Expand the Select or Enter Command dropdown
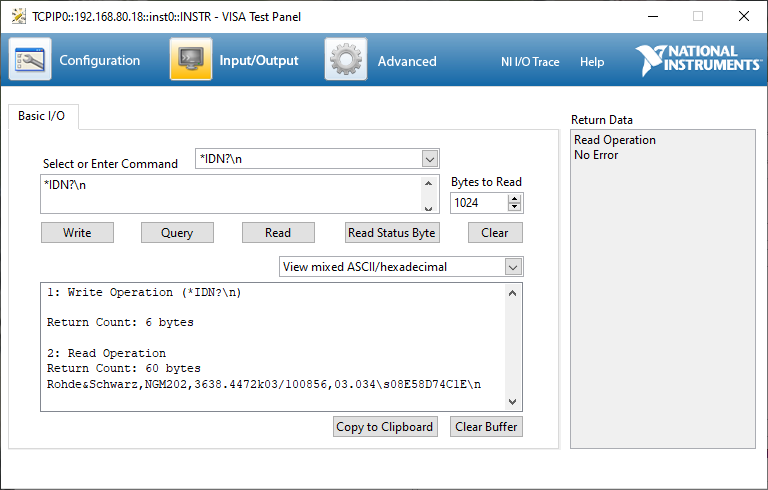Viewport: 768px width, 490px height. [x=430, y=159]
